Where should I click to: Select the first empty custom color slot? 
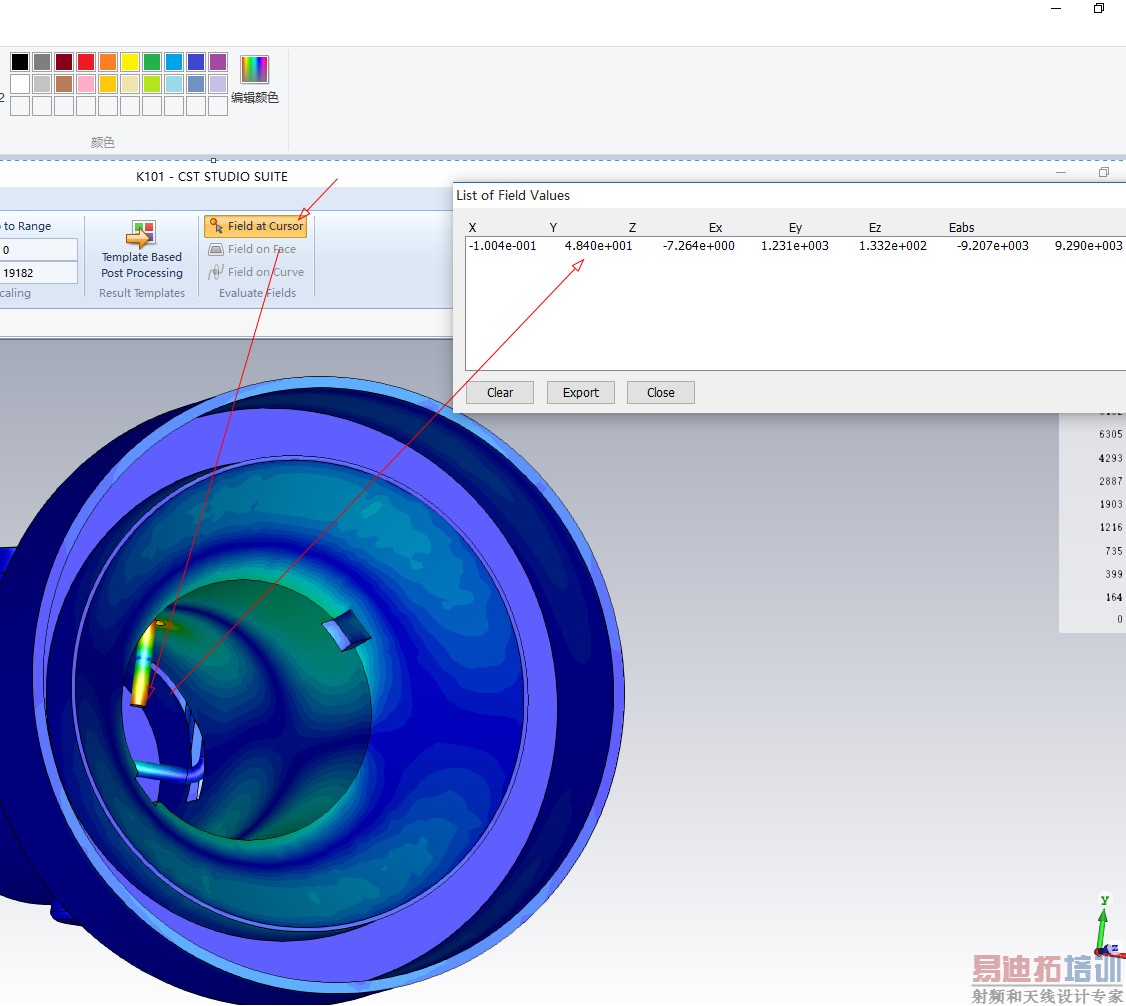20,106
